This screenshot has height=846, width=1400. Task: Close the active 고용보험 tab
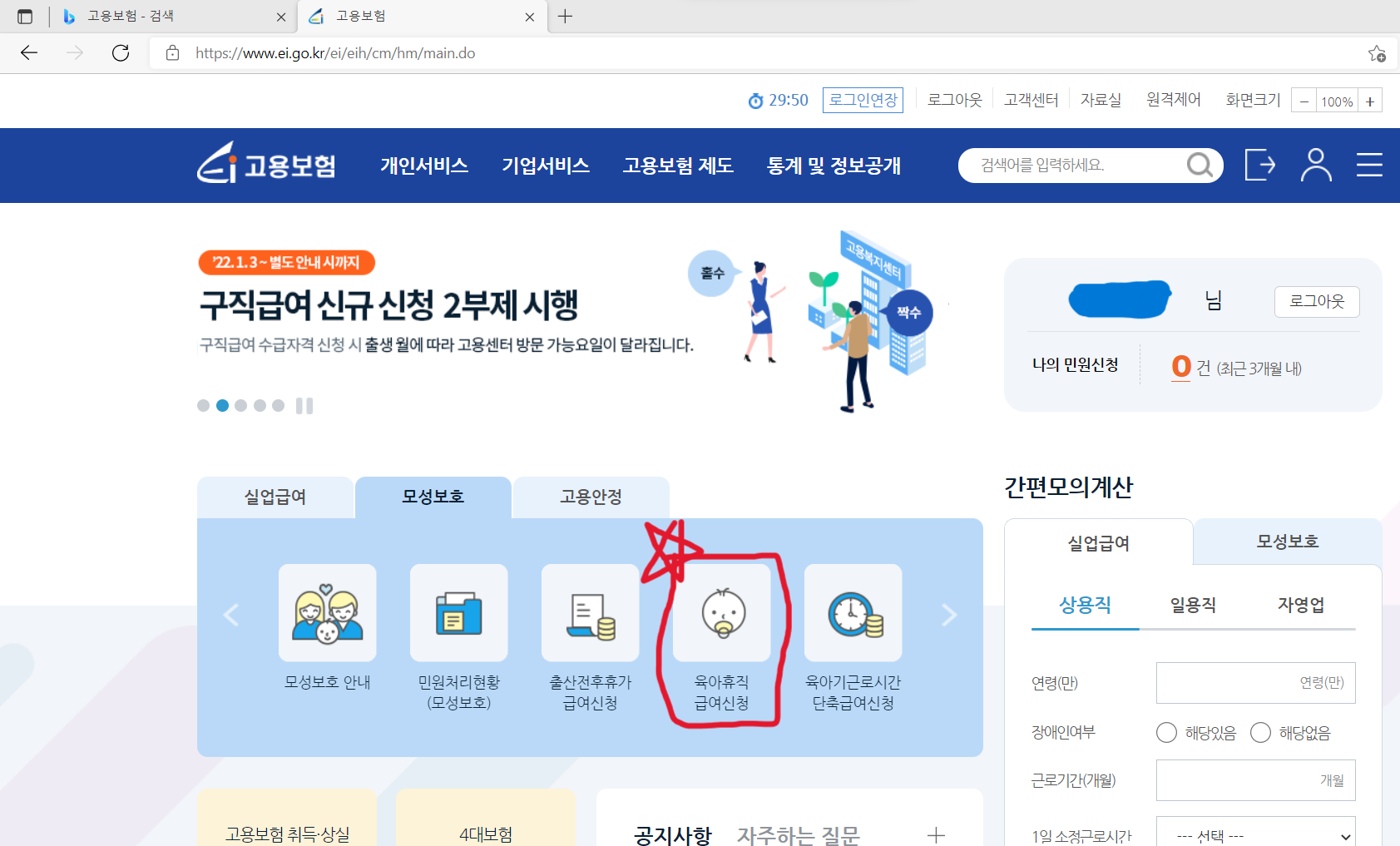click(530, 17)
